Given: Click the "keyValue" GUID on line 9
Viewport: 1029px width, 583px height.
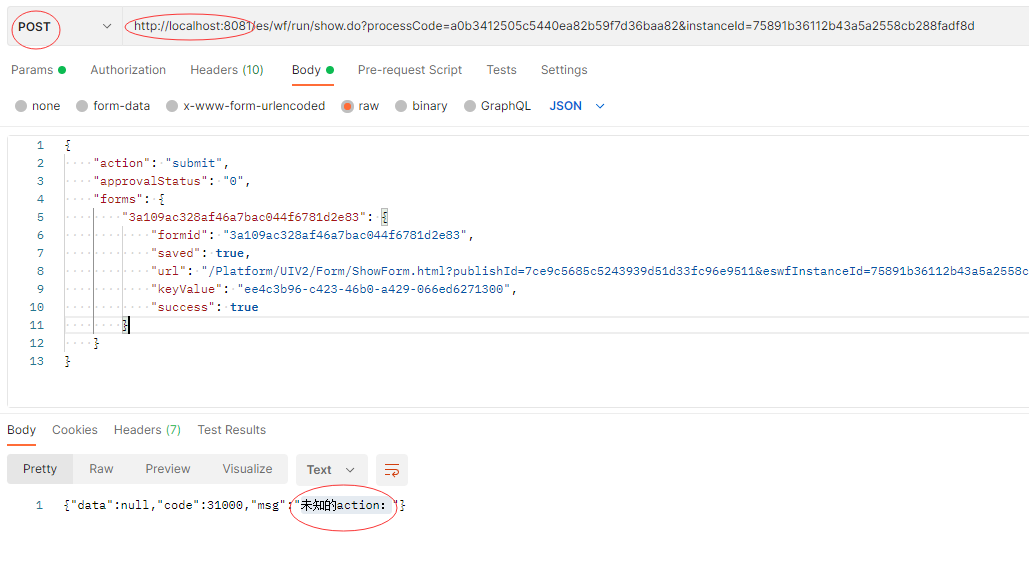Looking at the screenshot, I should tap(374, 290).
